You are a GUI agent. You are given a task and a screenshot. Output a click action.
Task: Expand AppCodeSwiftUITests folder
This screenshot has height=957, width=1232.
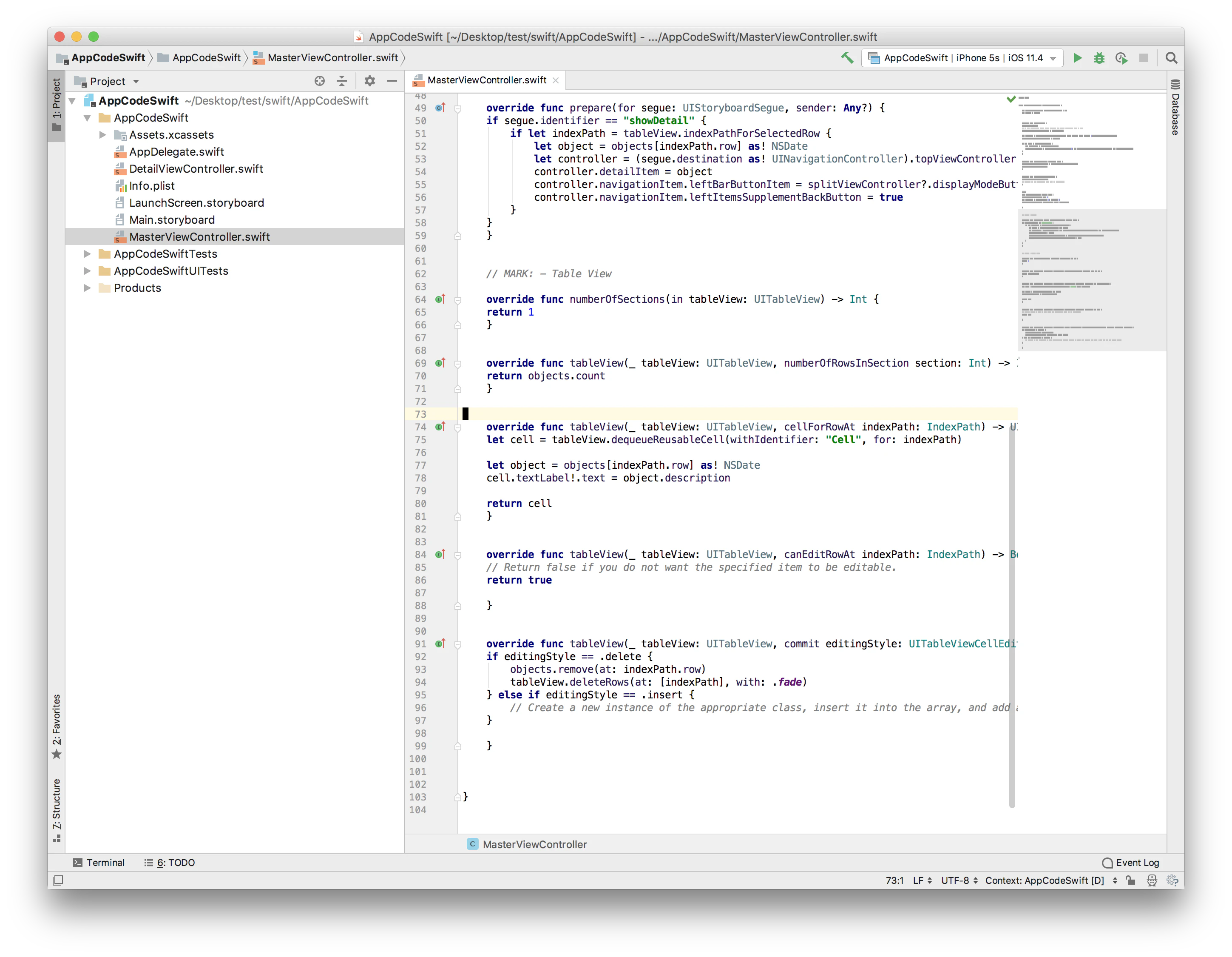pyautogui.click(x=88, y=271)
